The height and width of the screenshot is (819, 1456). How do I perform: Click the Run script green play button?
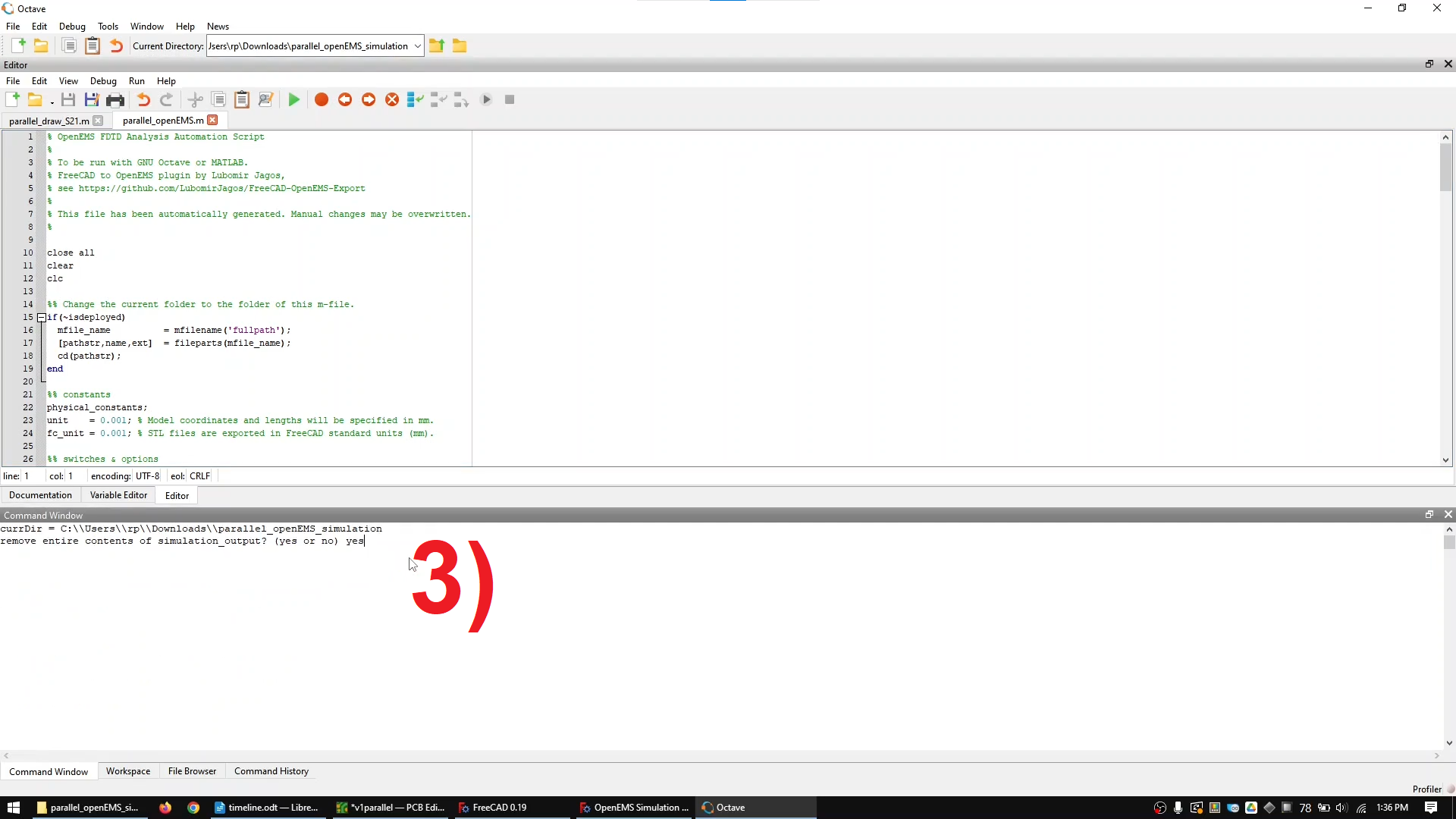(293, 99)
